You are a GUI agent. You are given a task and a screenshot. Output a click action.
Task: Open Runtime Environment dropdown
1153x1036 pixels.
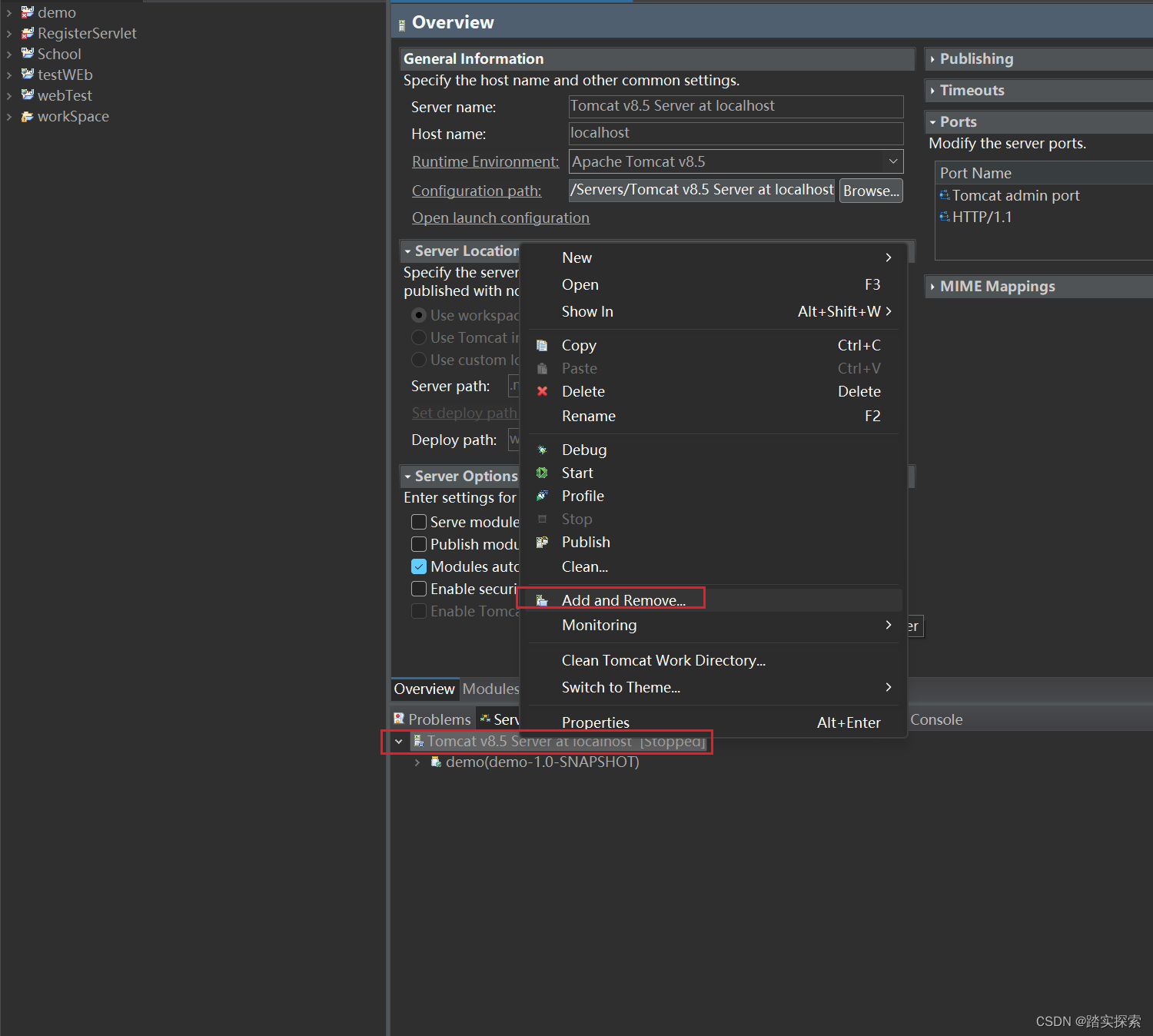coord(893,161)
